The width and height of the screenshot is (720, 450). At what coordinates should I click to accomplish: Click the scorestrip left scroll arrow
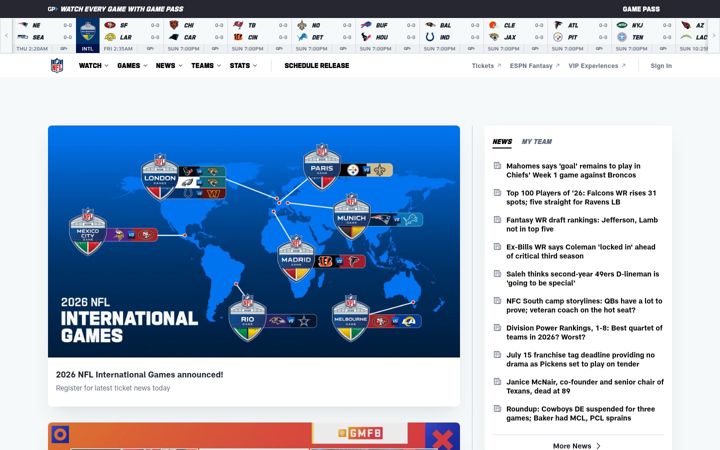click(6, 36)
